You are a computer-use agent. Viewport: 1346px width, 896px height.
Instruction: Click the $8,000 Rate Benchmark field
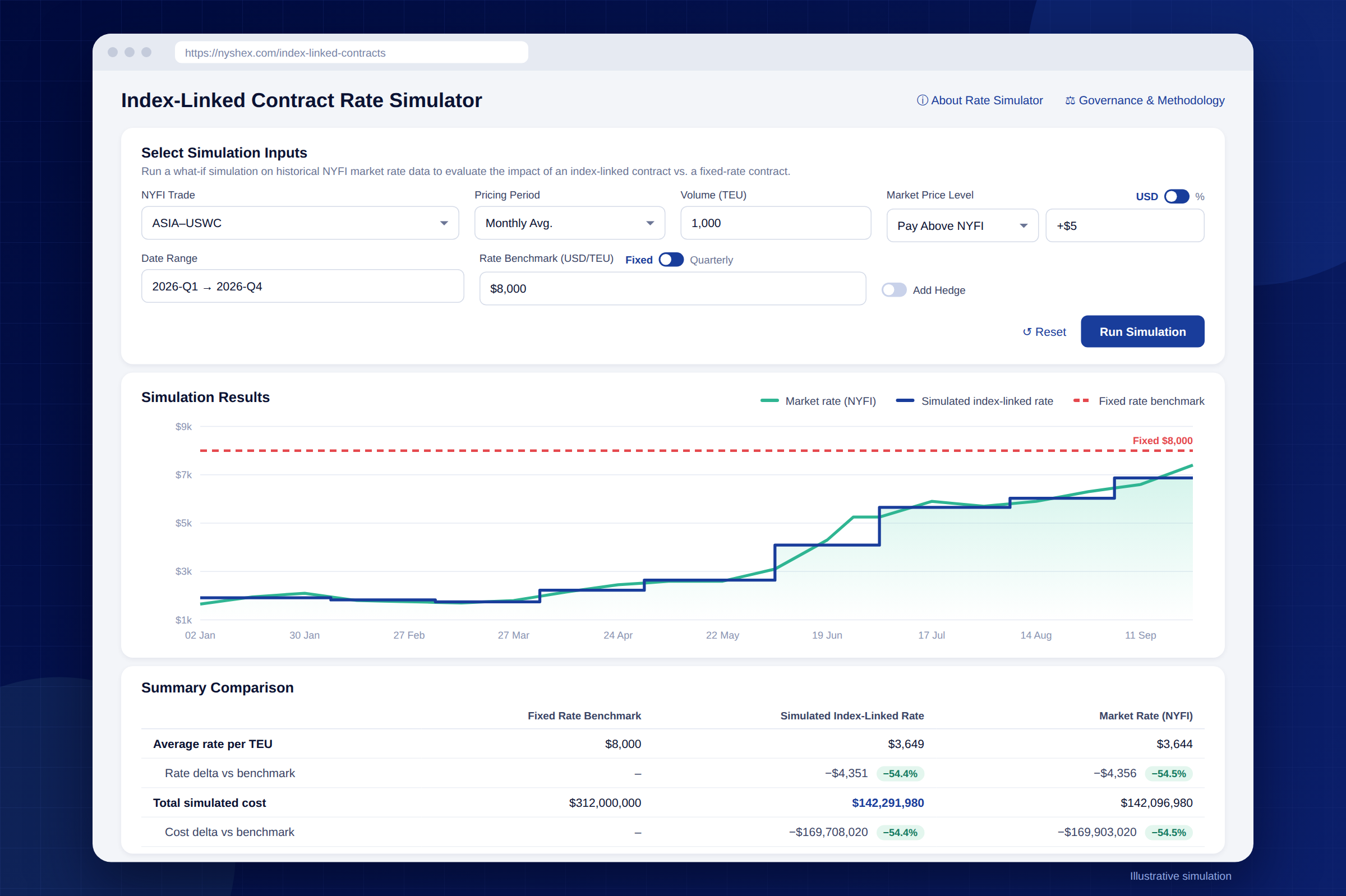[672, 289]
